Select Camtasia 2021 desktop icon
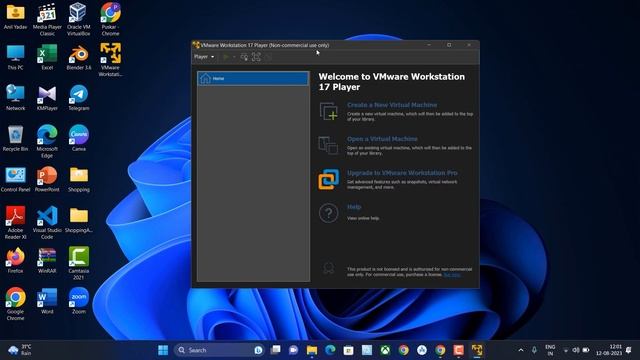This screenshot has width=640, height=360. (78, 263)
